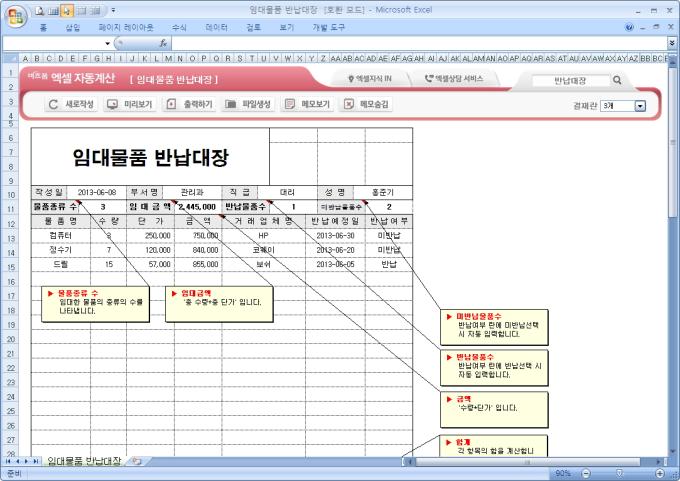The height and width of the screenshot is (481, 680).
Task: Open the 데이터 ribbon tab
Action: tap(216, 28)
